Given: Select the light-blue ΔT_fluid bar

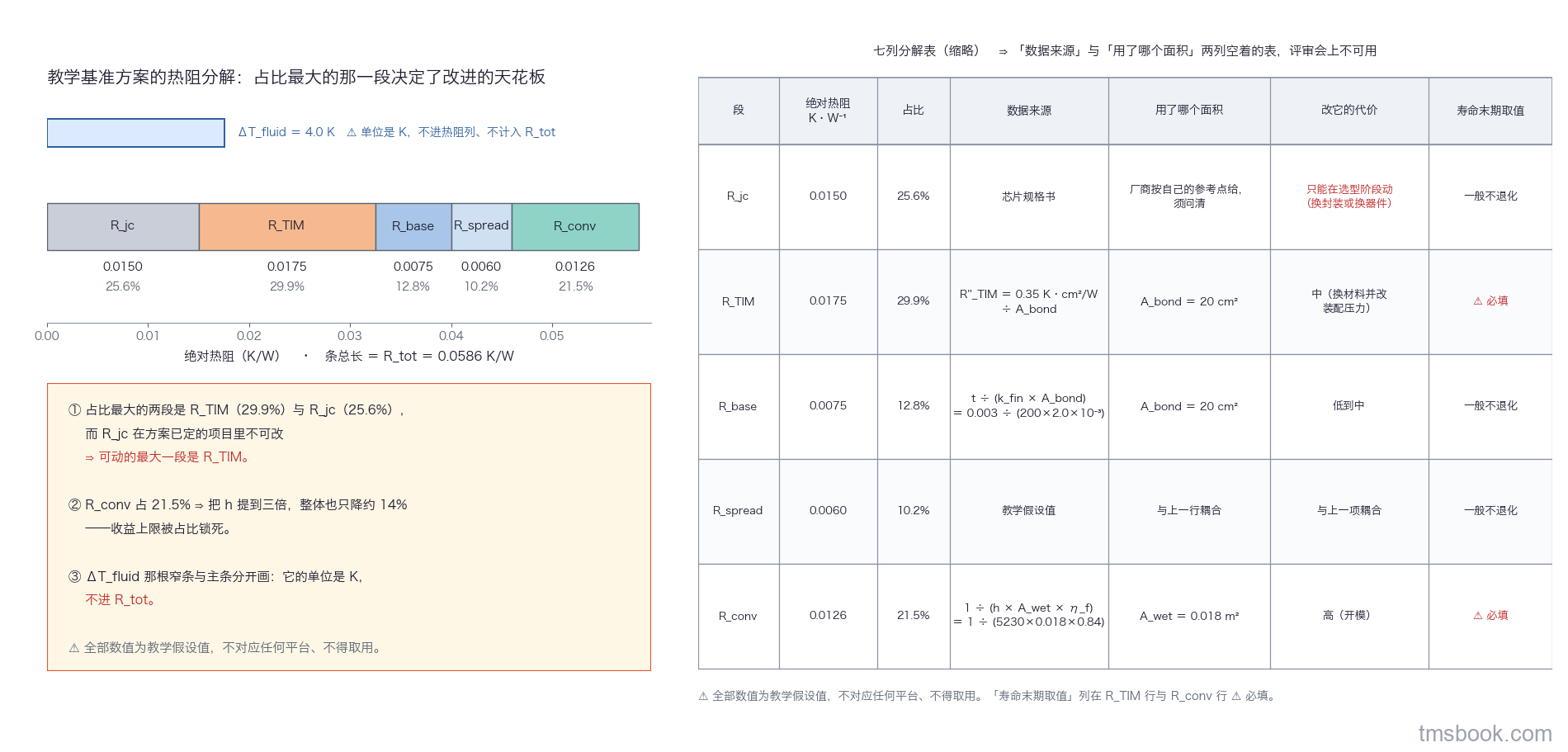Looking at the screenshot, I should coord(136,133).
